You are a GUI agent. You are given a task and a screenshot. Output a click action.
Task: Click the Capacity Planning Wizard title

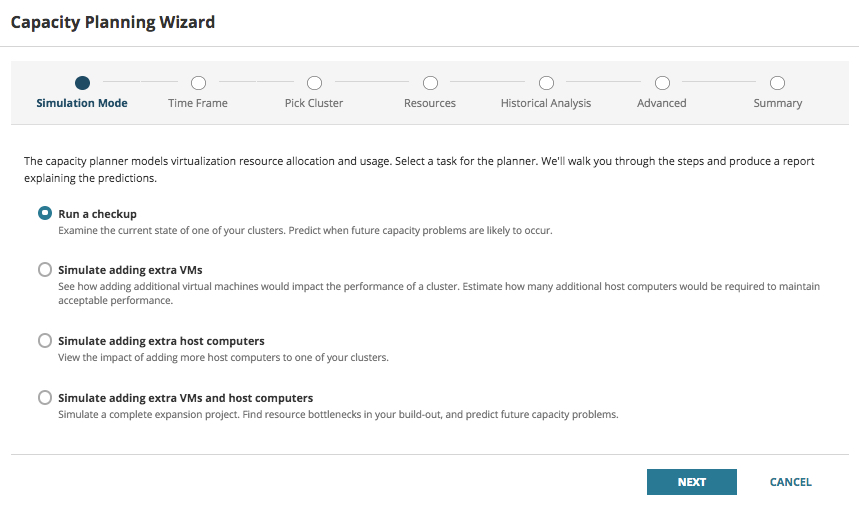click(x=113, y=21)
